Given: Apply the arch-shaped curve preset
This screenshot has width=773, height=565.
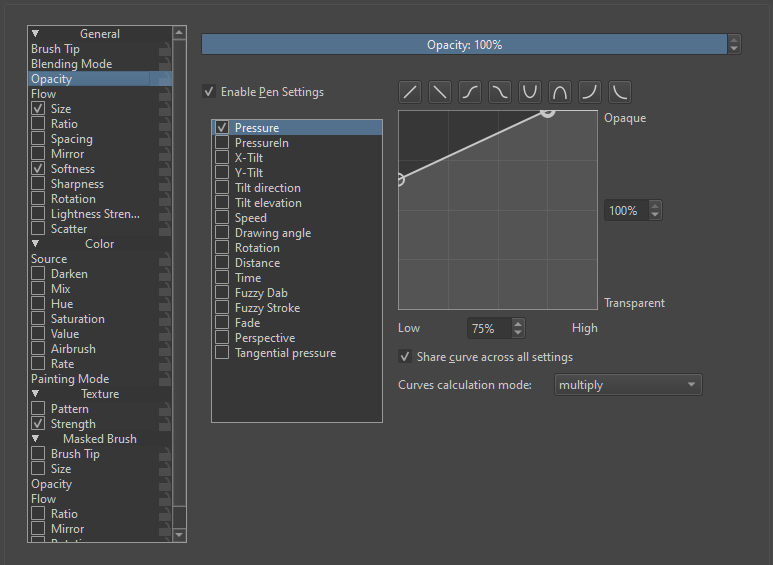Looking at the screenshot, I should pos(560,92).
